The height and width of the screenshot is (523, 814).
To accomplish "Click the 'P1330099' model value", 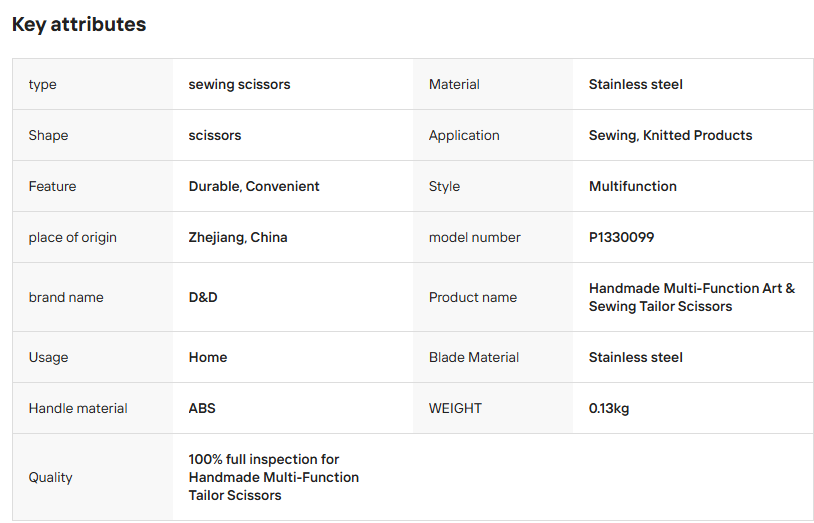I will [621, 237].
